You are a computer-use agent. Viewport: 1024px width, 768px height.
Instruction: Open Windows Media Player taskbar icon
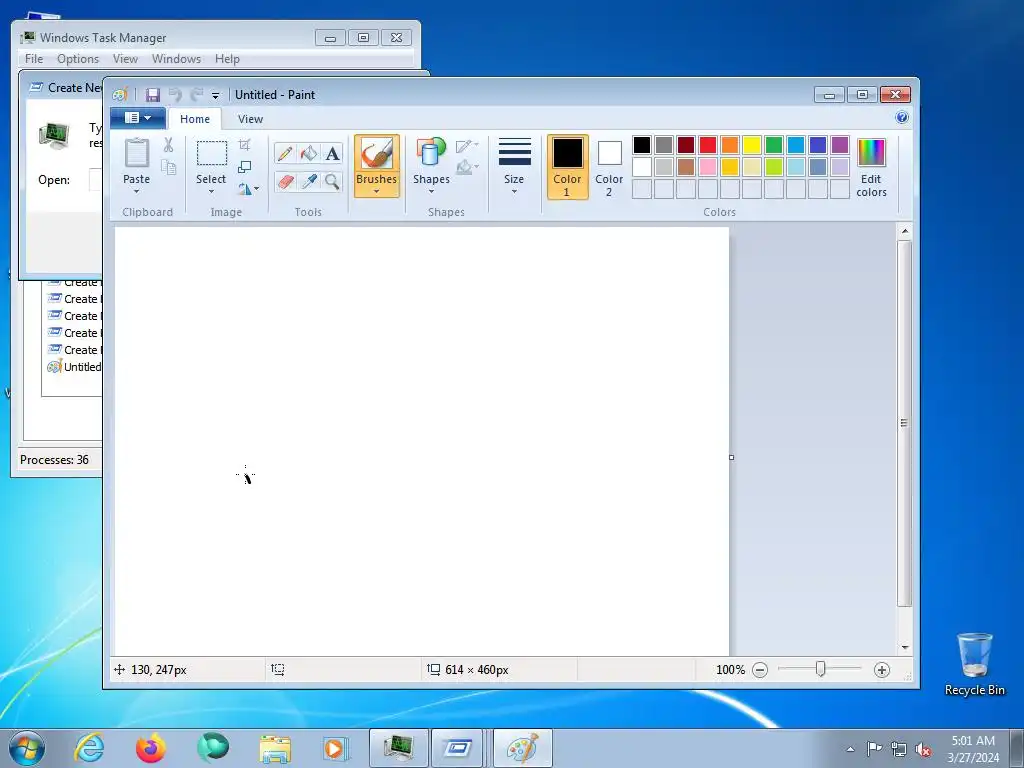(336, 748)
